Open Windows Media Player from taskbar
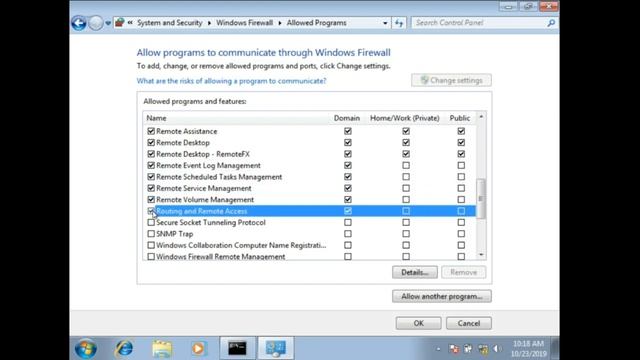Screen dimensions: 640x360 pyautogui.click(x=198, y=349)
